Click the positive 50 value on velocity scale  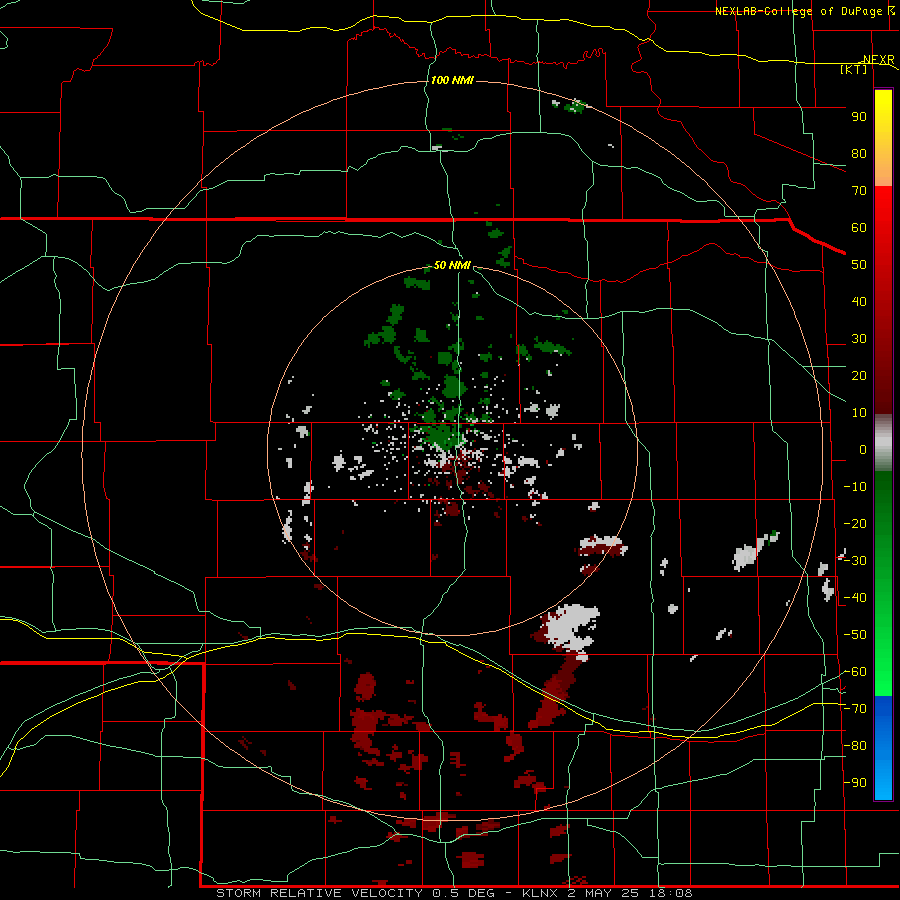click(x=859, y=265)
